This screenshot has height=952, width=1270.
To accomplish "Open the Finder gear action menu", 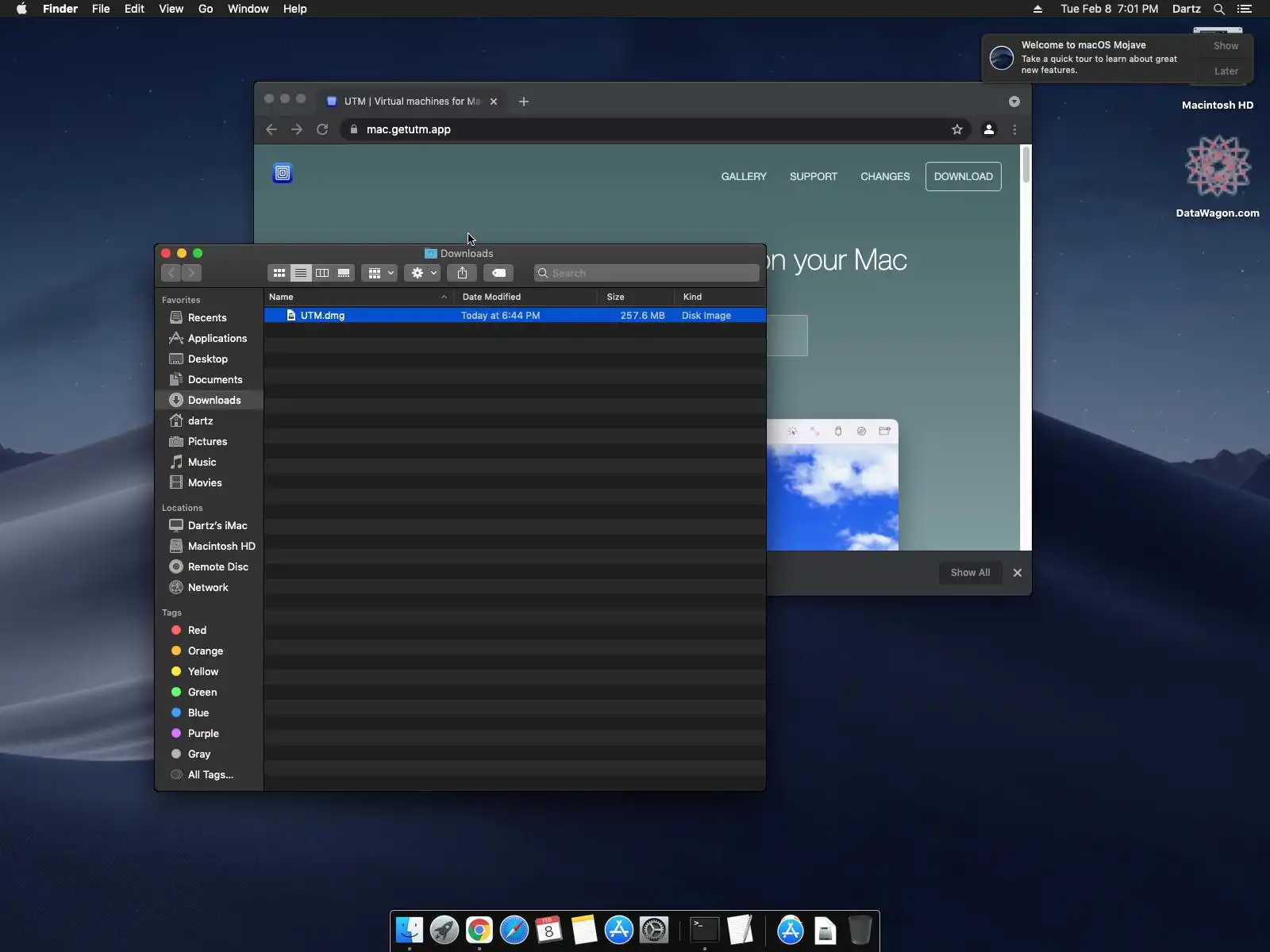I will (422, 273).
